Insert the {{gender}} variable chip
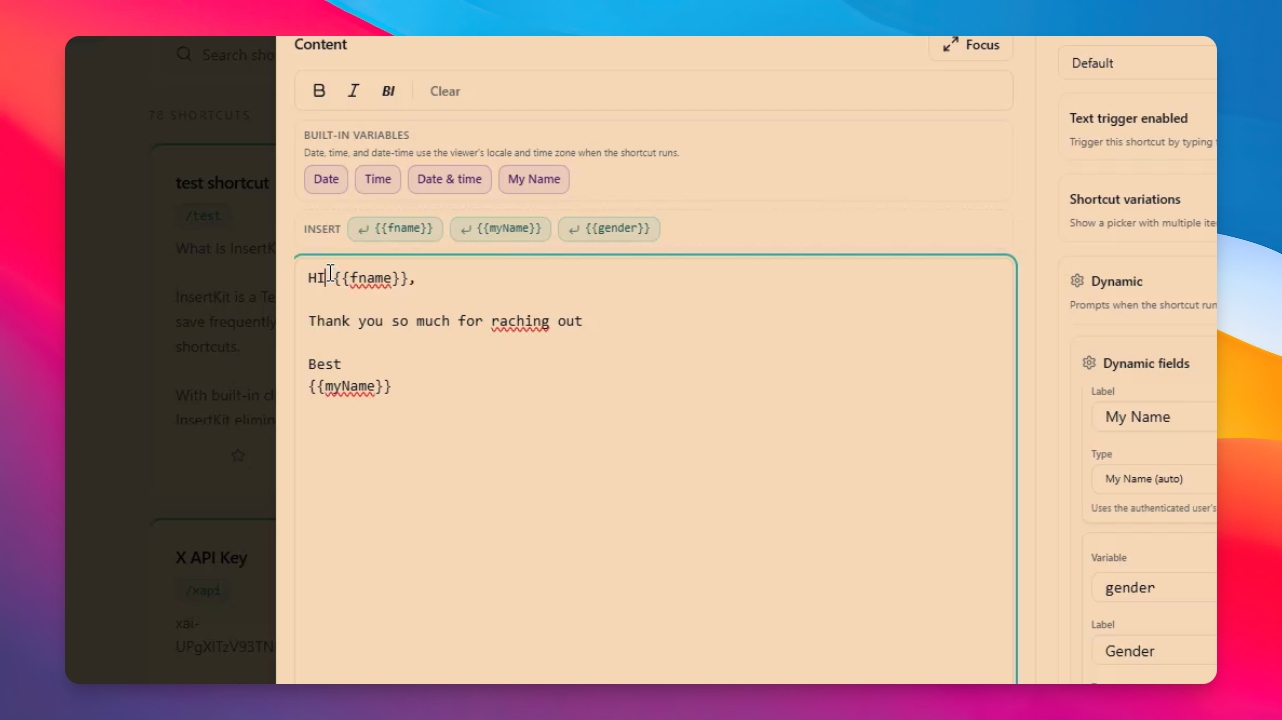The width and height of the screenshot is (1282, 720). (x=609, y=229)
